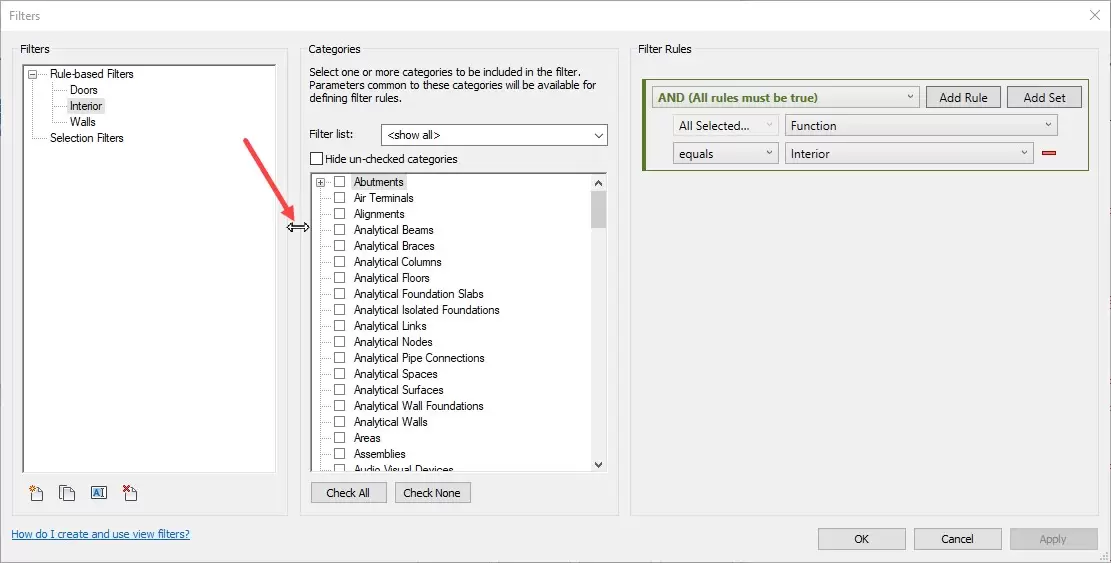Click the categories list scroll-up arrow
This screenshot has height=563, width=1111.
pyautogui.click(x=599, y=183)
